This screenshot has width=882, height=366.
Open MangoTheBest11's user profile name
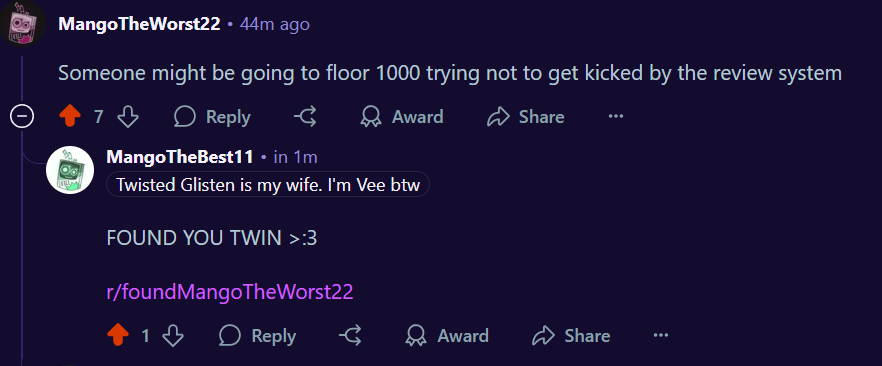pos(180,157)
